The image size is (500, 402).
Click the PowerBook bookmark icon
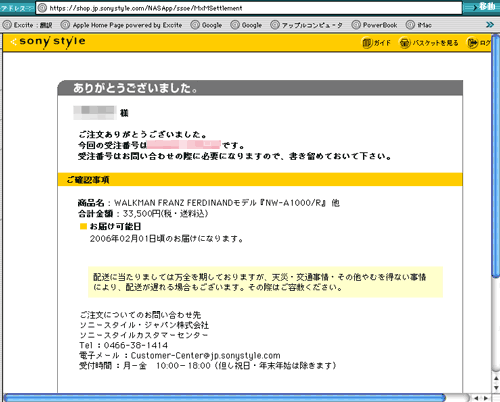356,25
